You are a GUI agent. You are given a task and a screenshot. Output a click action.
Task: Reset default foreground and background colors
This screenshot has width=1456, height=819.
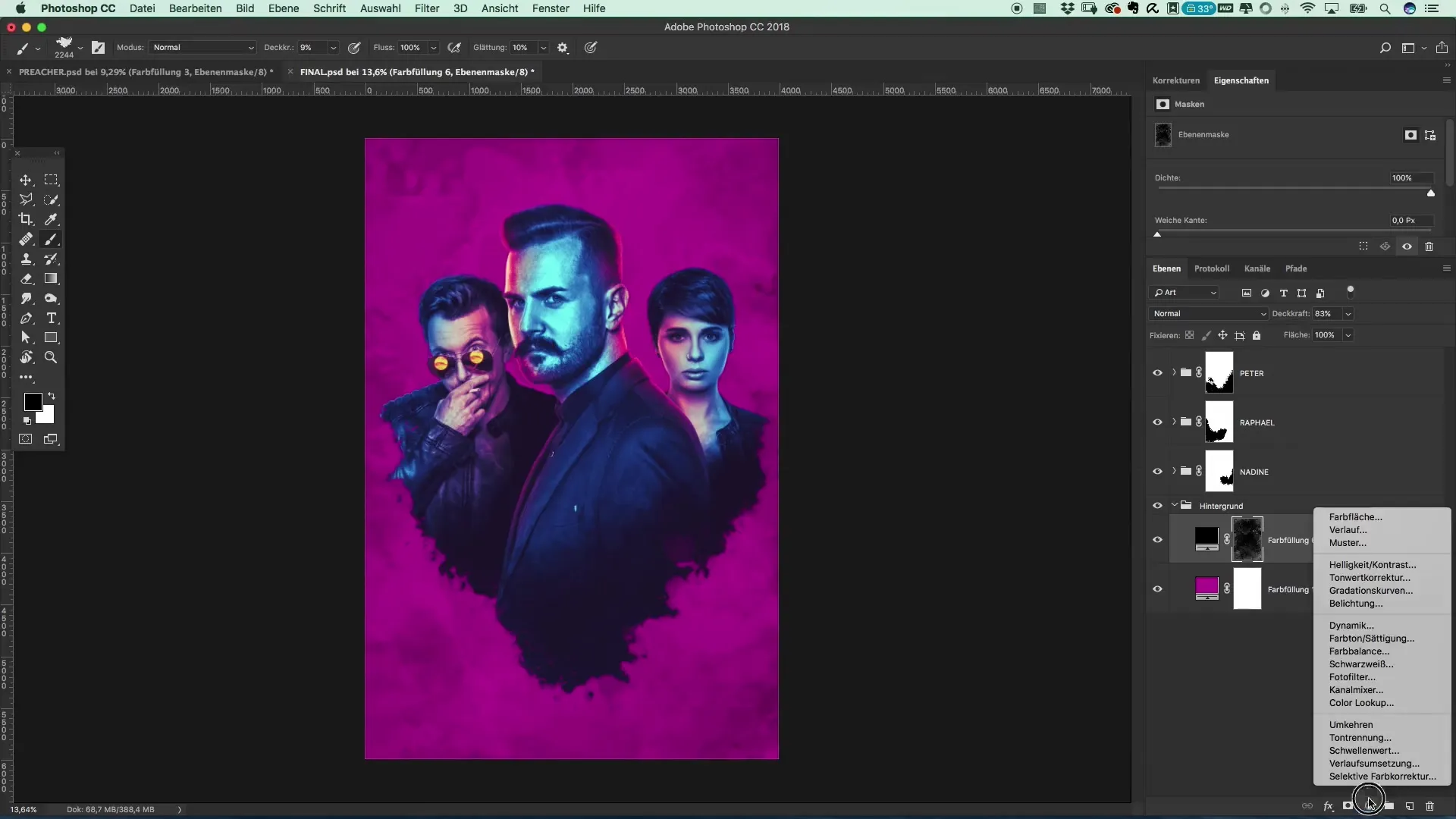(x=27, y=420)
